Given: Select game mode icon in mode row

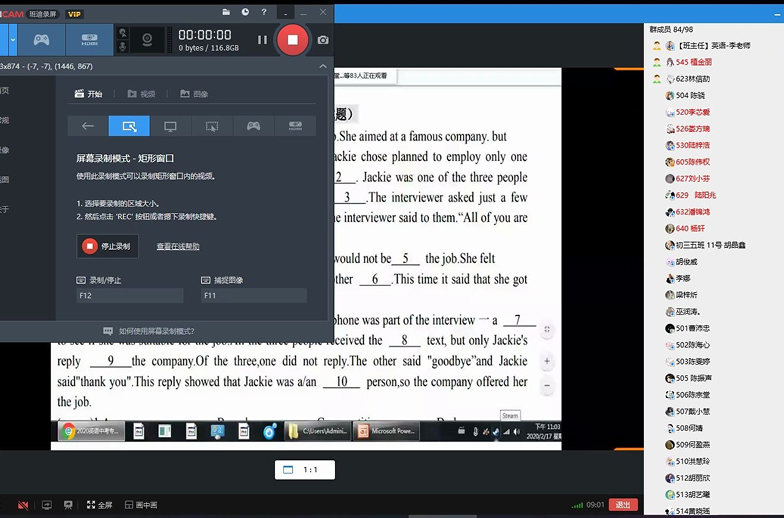Looking at the screenshot, I should click(254, 126).
